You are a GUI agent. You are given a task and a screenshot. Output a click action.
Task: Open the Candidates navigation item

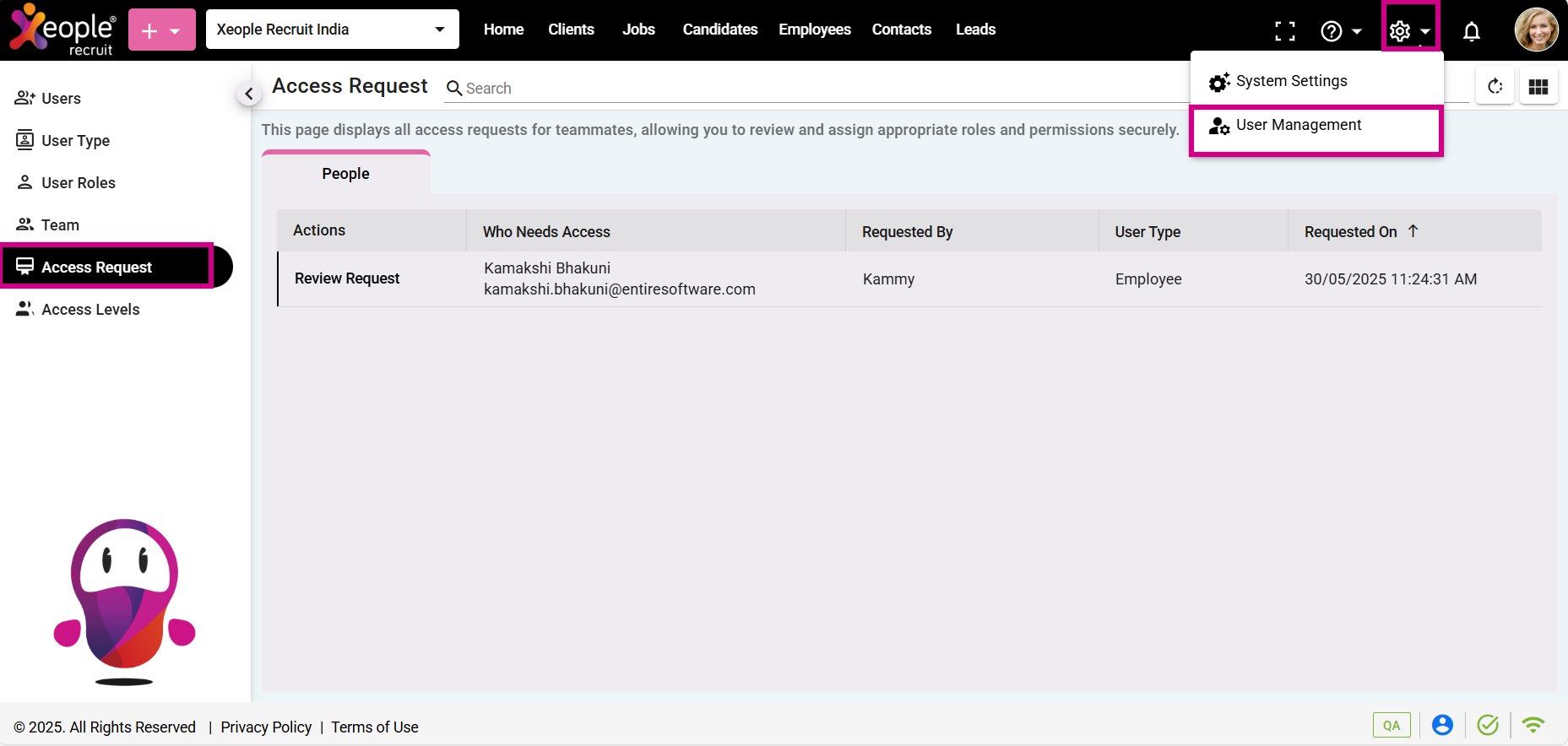tap(719, 30)
